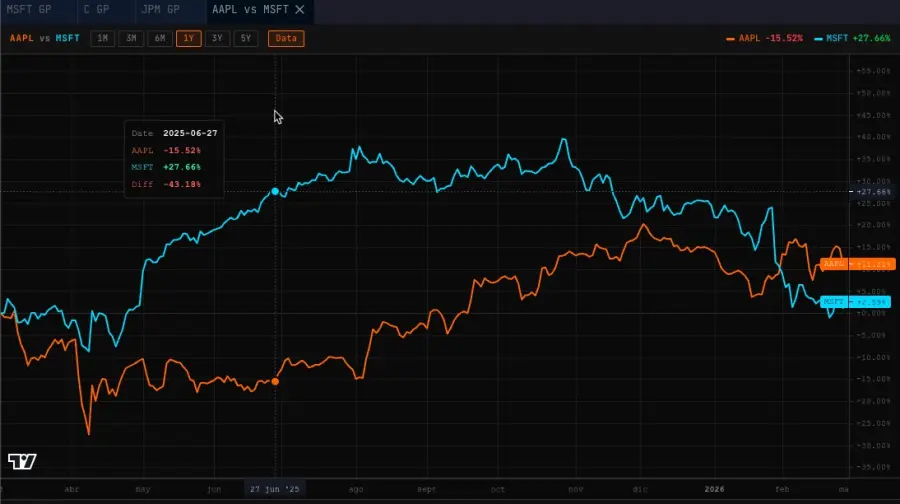Click the ago month label on time axis
Image resolution: width=900 pixels, height=504 pixels.
356,489
